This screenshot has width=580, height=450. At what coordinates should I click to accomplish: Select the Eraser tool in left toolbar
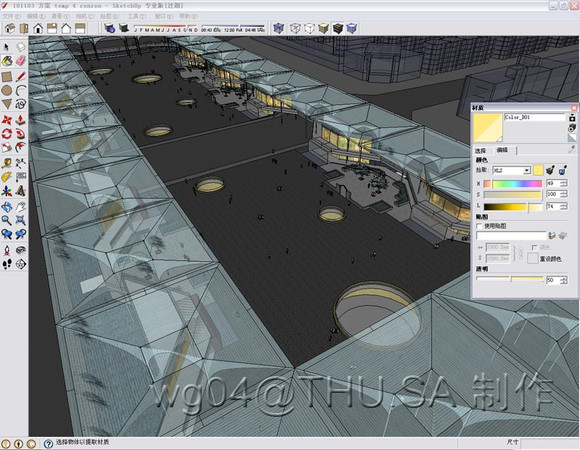(x=21, y=60)
